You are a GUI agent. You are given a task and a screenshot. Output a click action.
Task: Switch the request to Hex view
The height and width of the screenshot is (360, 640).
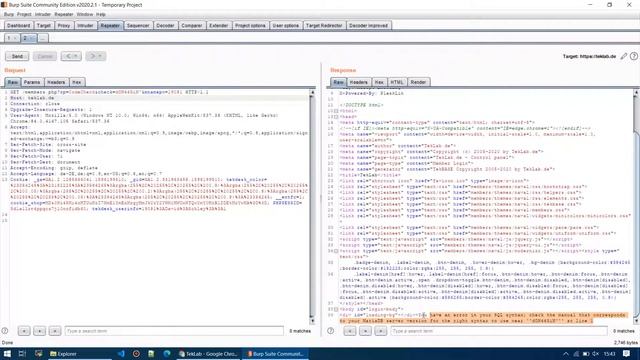click(x=77, y=82)
